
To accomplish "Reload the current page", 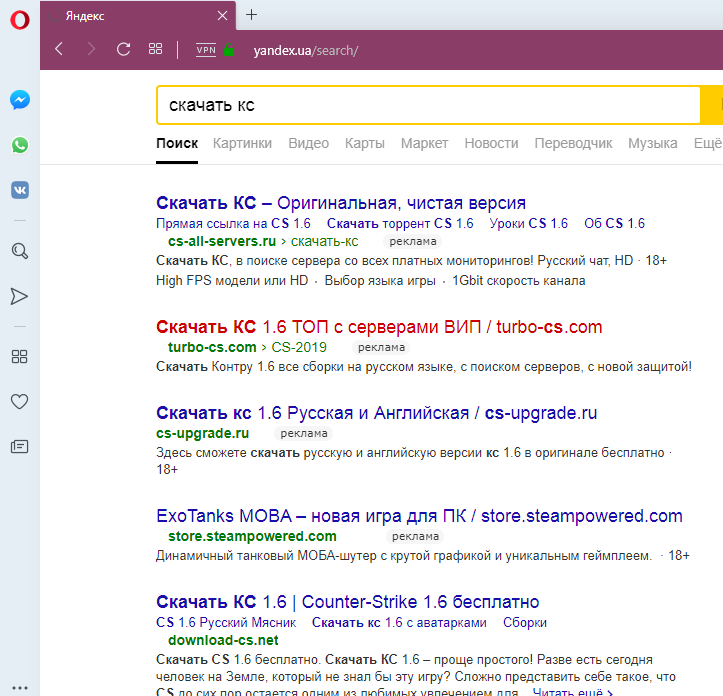I will 124,49.
